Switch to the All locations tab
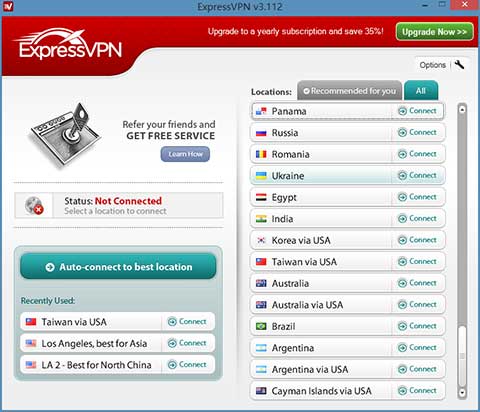Screen dimensions: 480x412 coord(421,91)
